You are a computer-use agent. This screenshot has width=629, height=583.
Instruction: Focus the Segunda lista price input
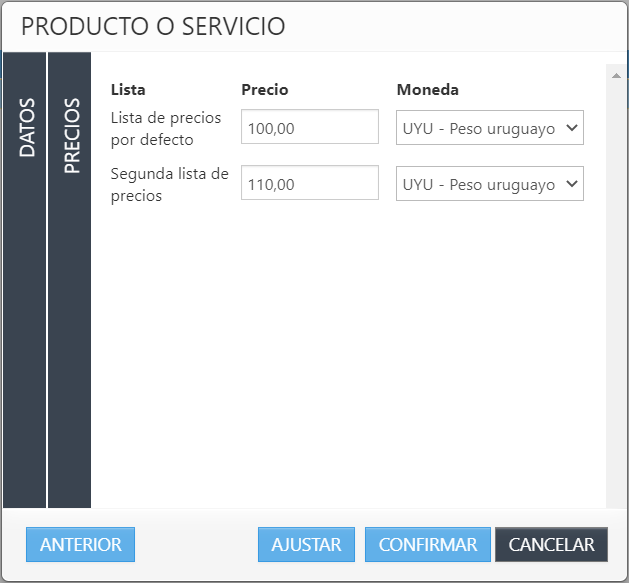[309, 184]
